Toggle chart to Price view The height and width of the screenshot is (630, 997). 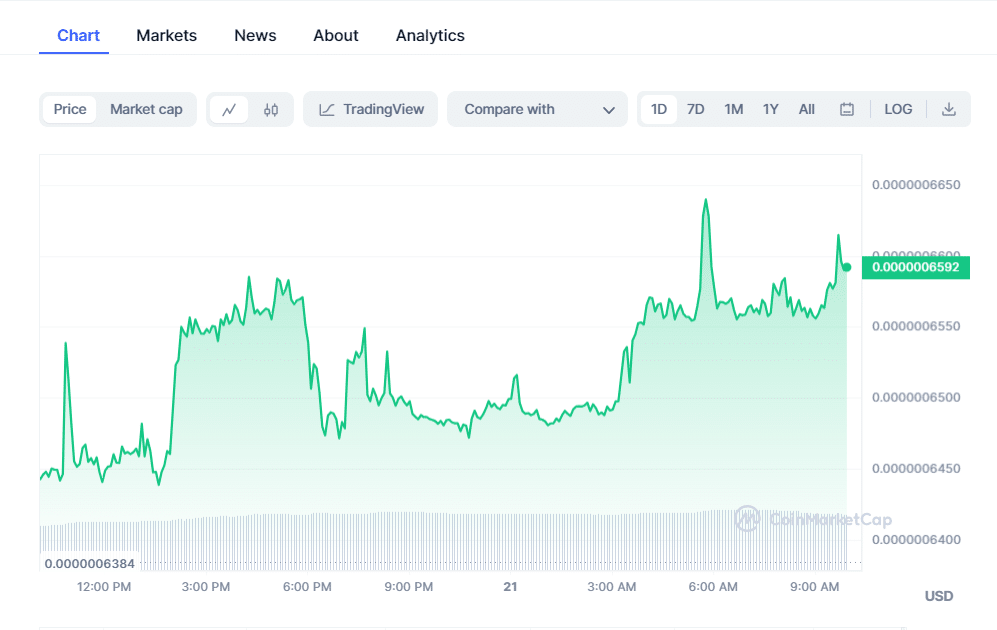(70, 110)
